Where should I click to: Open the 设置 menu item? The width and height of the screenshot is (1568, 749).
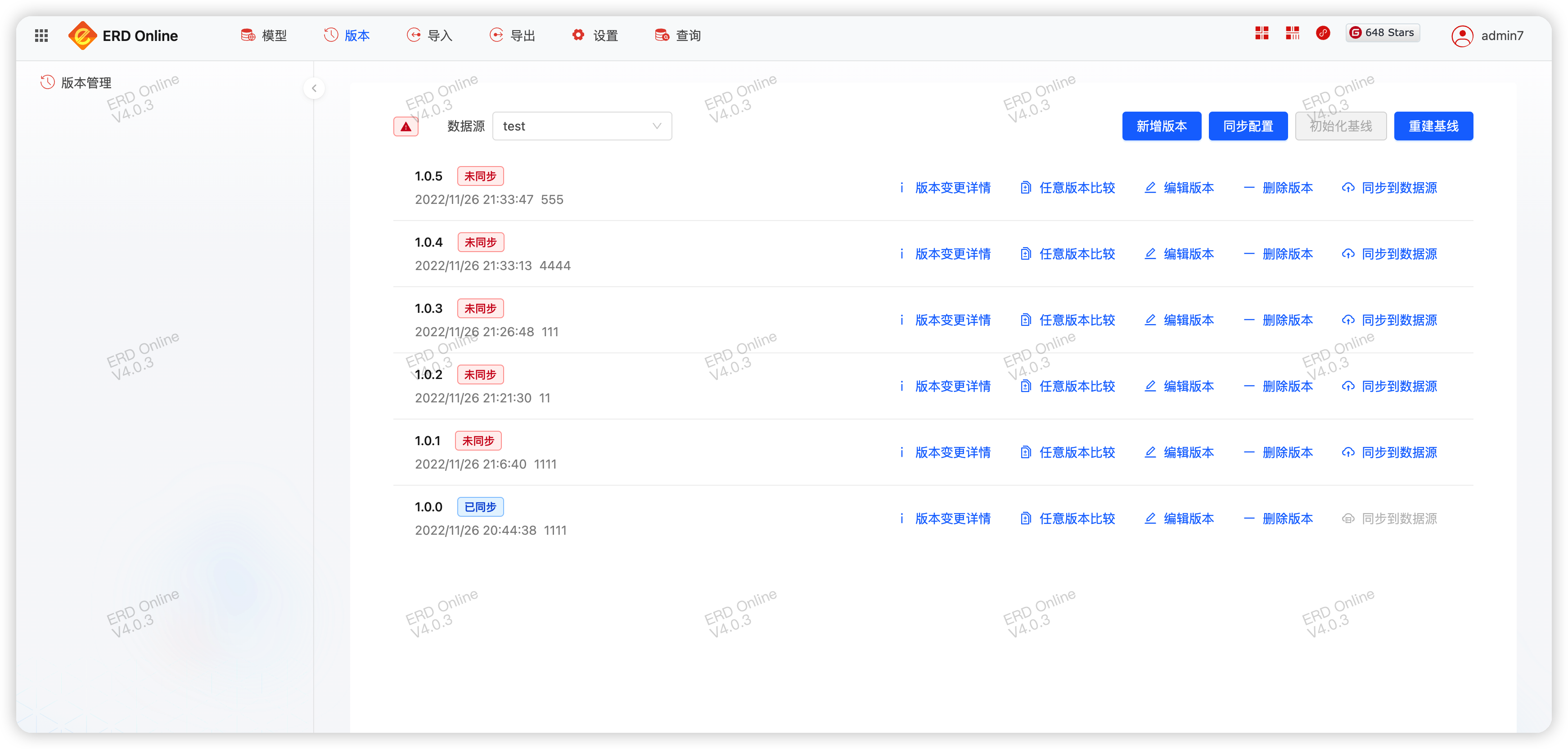[595, 35]
